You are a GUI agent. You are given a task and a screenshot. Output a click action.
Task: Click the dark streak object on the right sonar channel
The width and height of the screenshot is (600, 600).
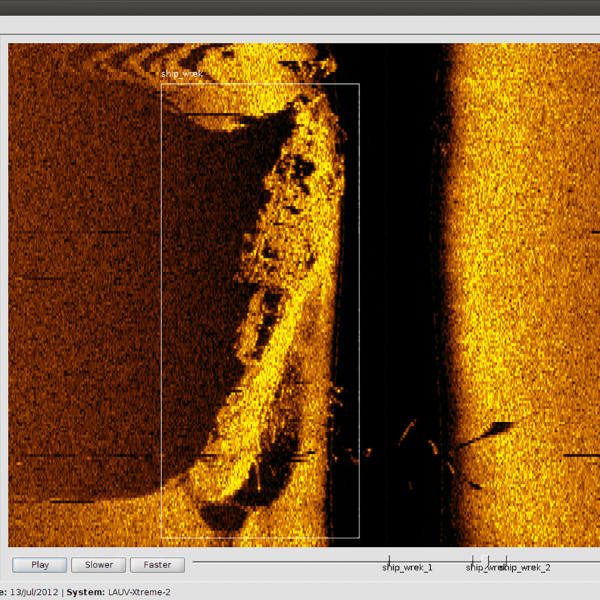point(493,432)
